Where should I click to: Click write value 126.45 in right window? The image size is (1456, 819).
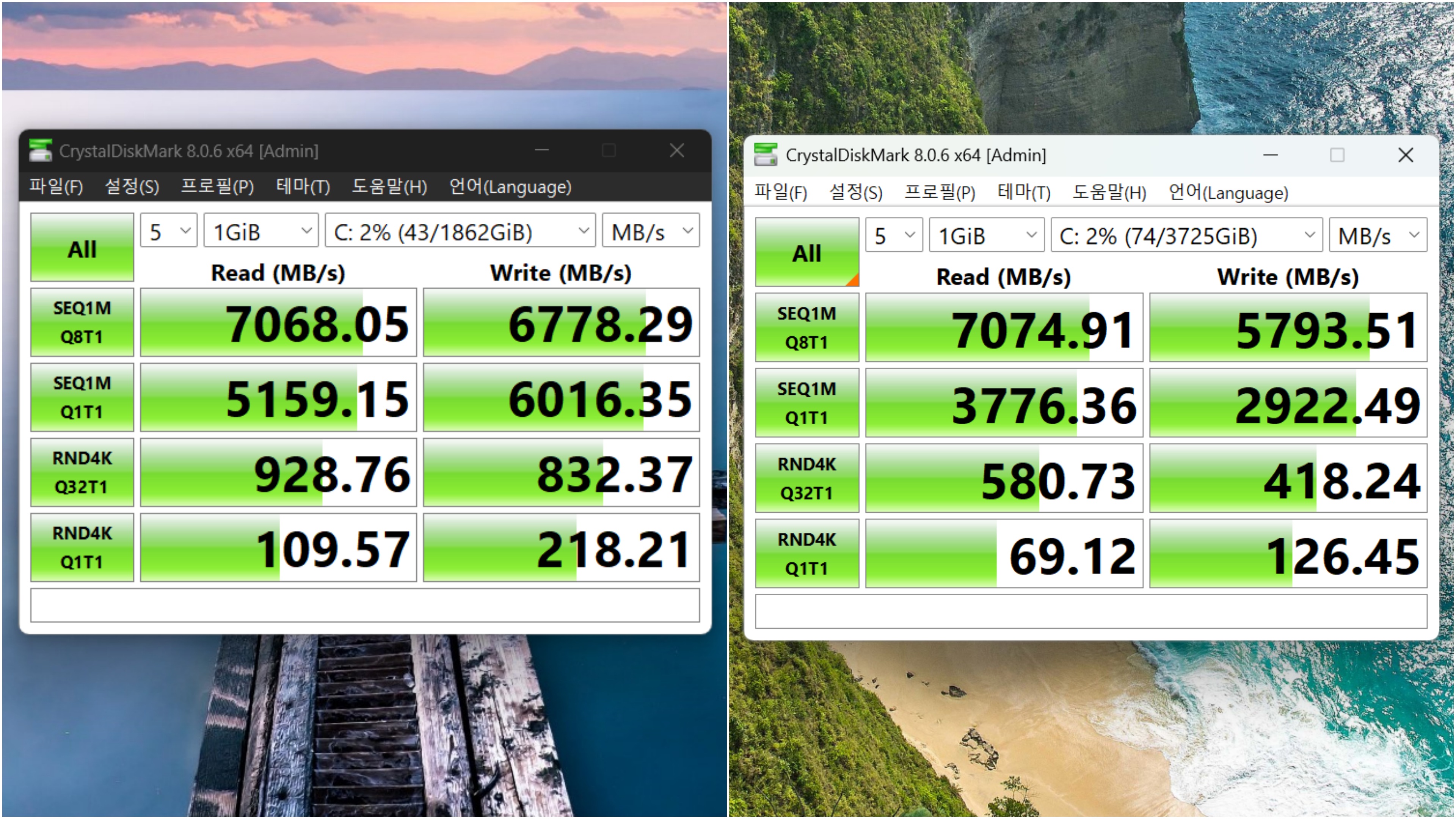1288,554
